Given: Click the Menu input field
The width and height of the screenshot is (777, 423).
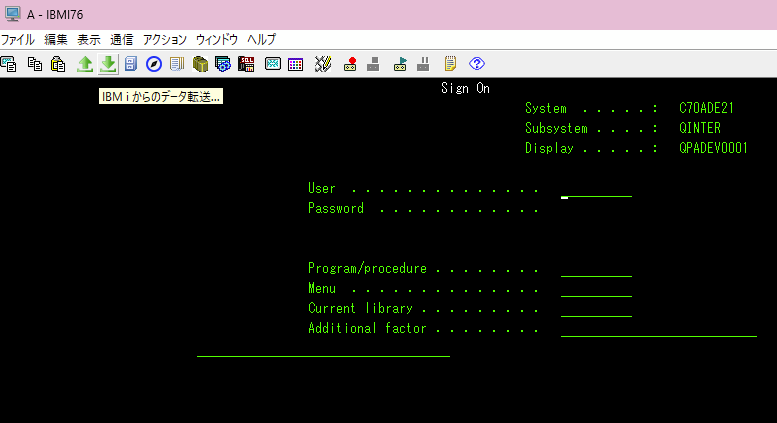Looking at the screenshot, I should coord(596,289).
